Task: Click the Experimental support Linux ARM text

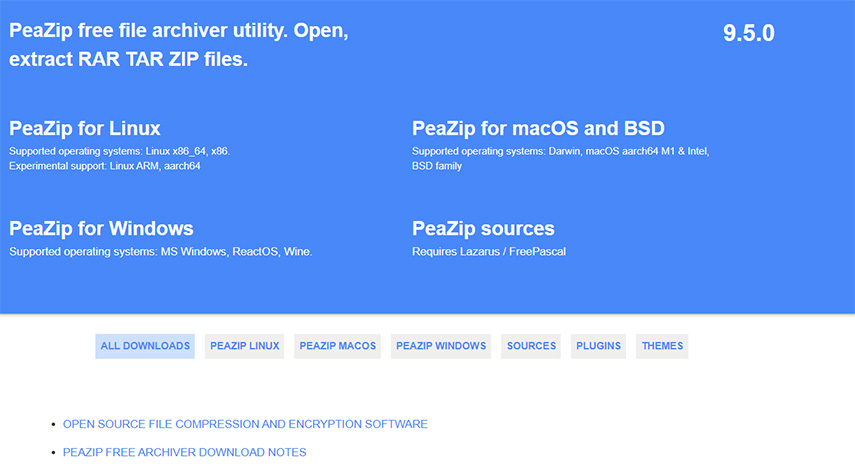Action: click(105, 166)
